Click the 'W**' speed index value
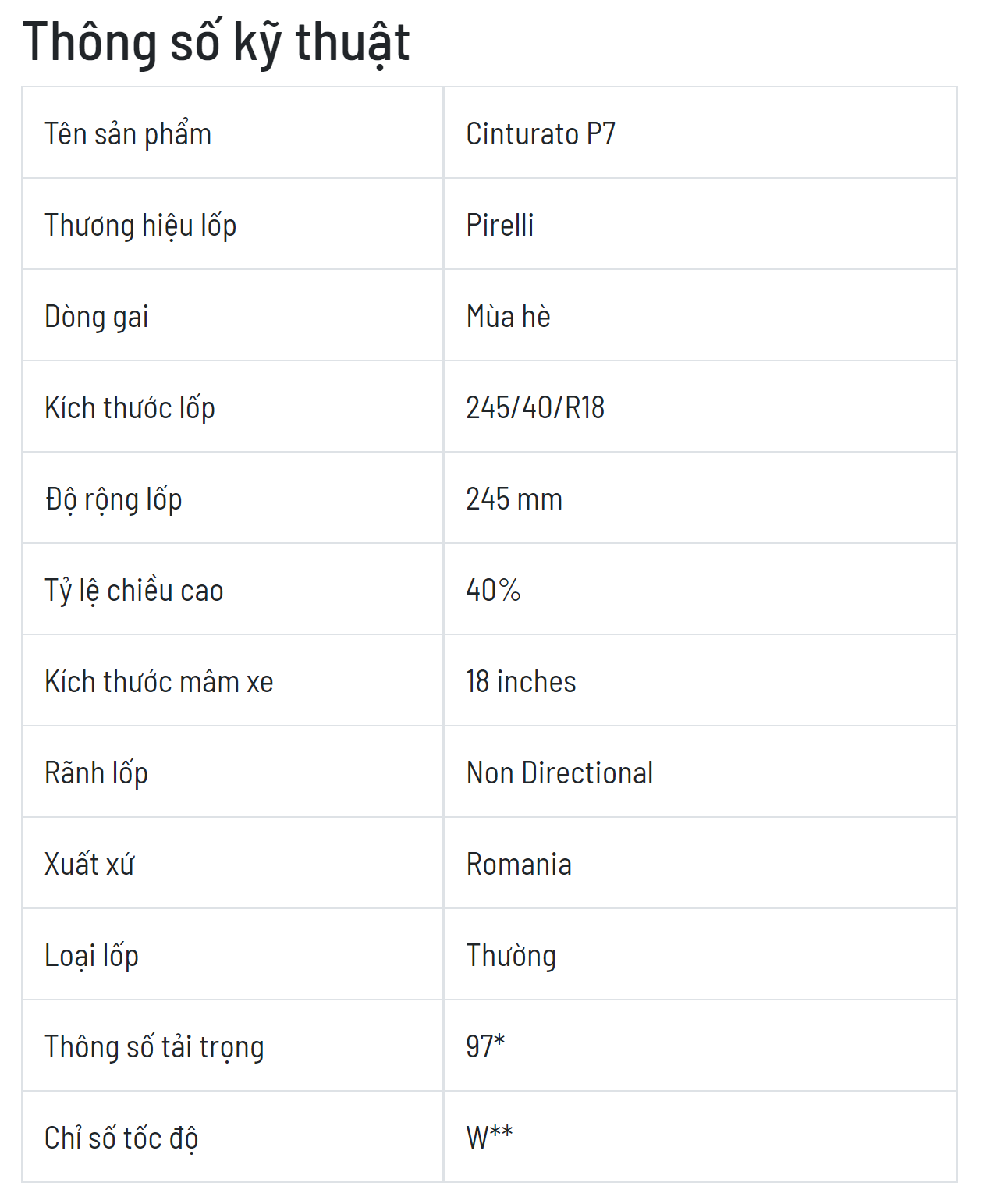Viewport: 990px width, 1204px height. [x=489, y=1138]
